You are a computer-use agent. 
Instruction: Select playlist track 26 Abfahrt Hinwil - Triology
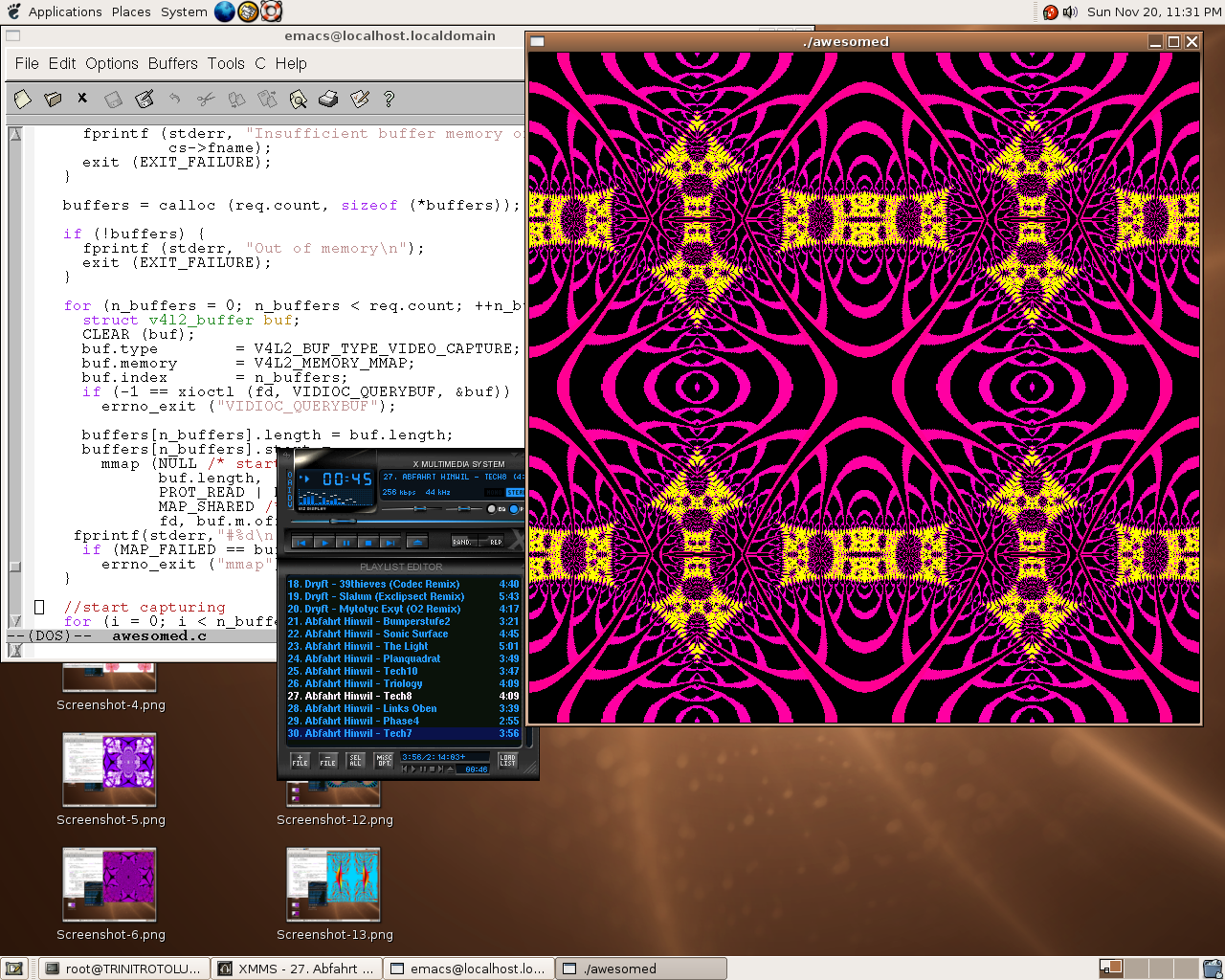(403, 683)
